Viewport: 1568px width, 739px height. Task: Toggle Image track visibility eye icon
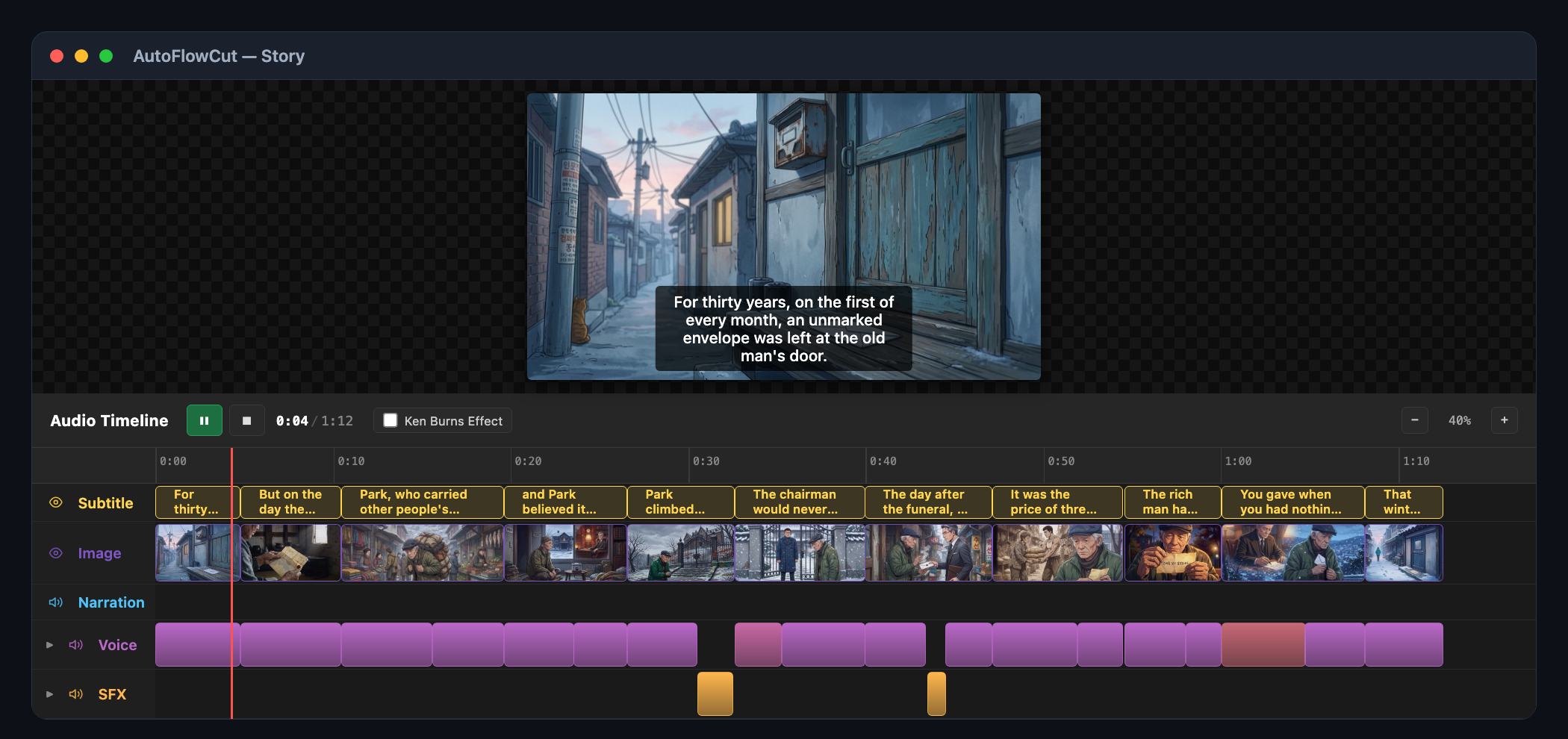56,553
